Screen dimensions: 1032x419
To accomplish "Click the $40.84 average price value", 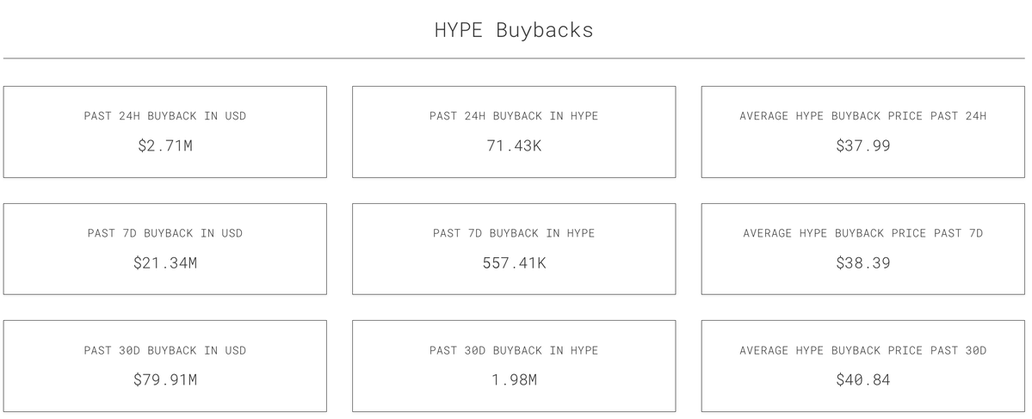I will click(x=863, y=380).
